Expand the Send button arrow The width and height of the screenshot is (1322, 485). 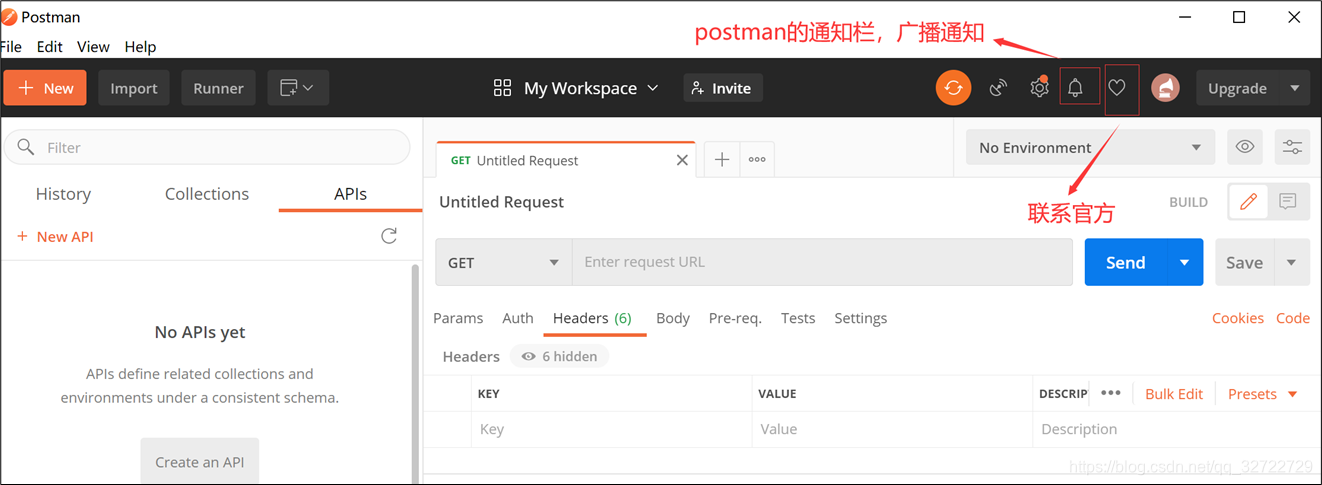[x=1185, y=262]
